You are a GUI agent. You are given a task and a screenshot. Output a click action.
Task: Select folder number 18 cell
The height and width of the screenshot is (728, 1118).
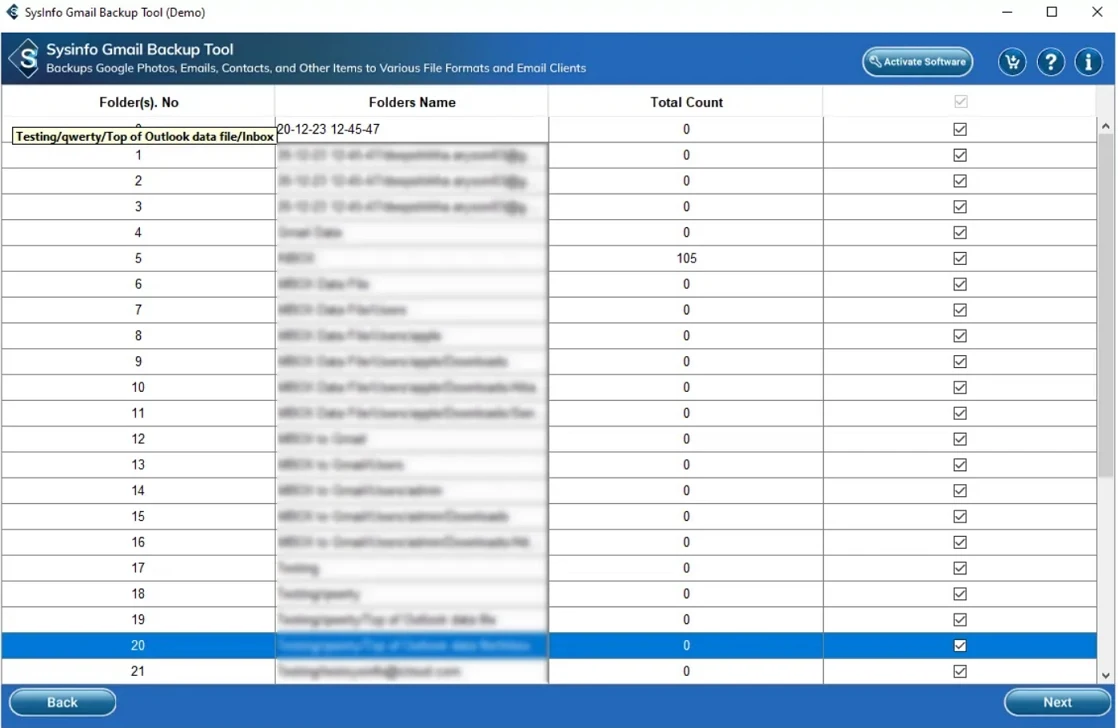tap(138, 593)
